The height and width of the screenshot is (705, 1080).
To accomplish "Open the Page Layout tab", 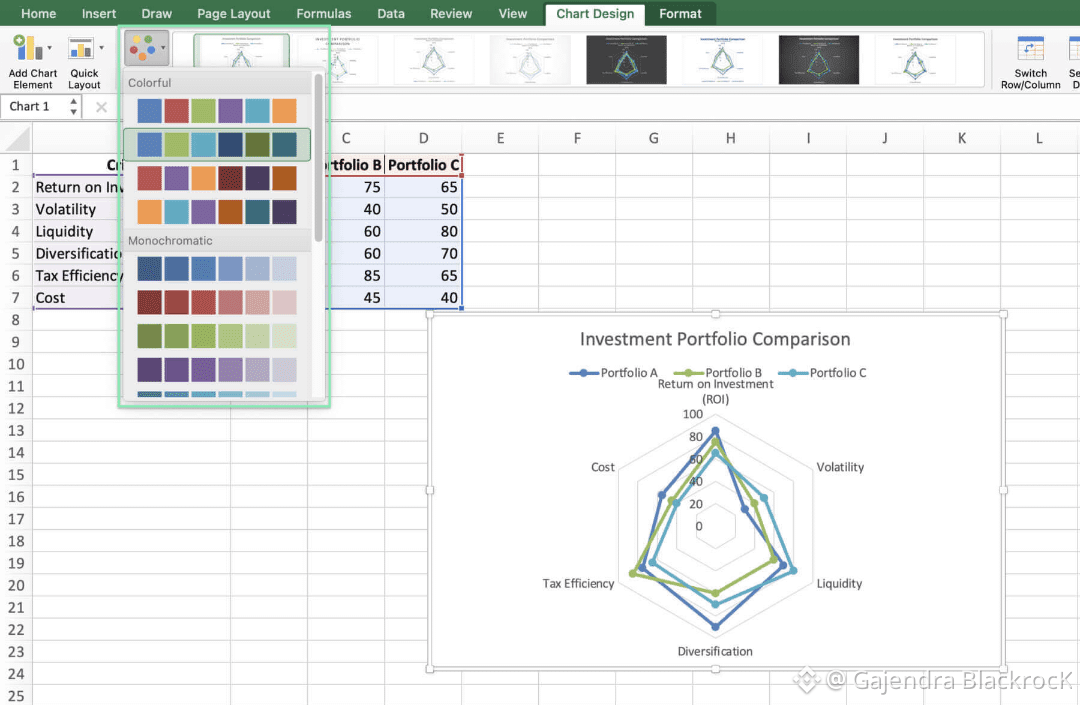I will pyautogui.click(x=233, y=14).
